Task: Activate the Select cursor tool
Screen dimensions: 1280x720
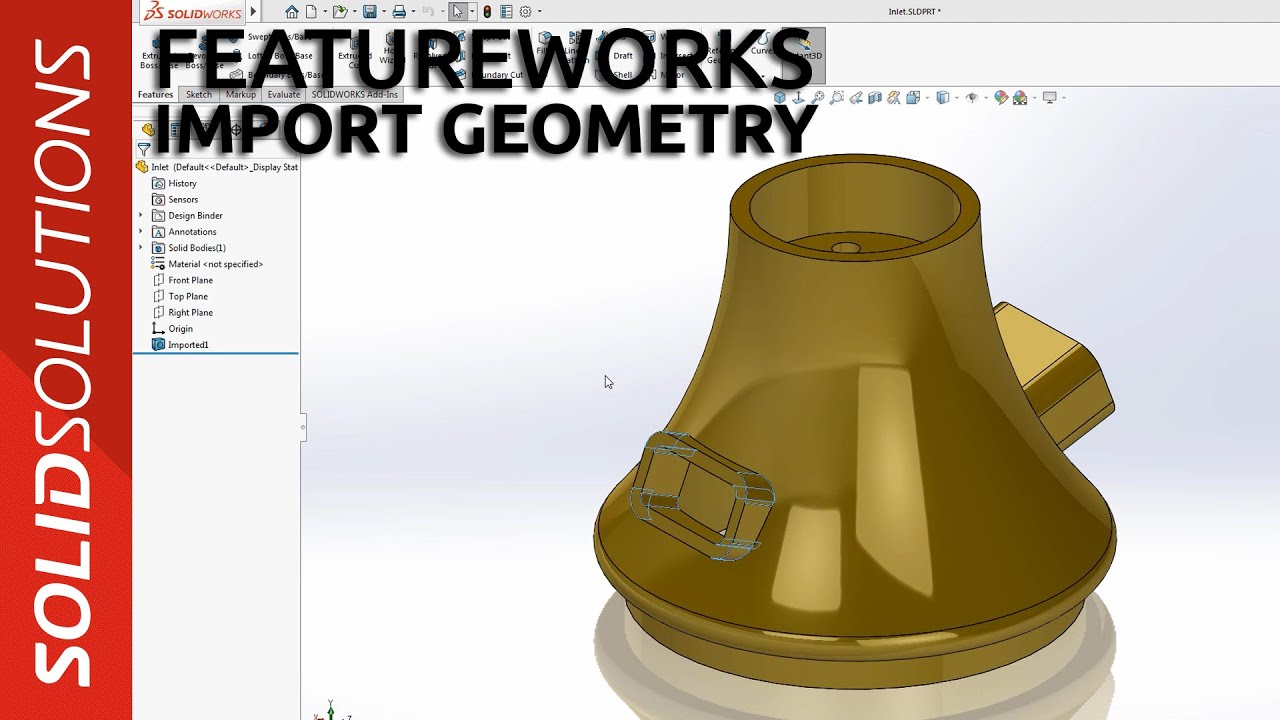Action: 457,12
